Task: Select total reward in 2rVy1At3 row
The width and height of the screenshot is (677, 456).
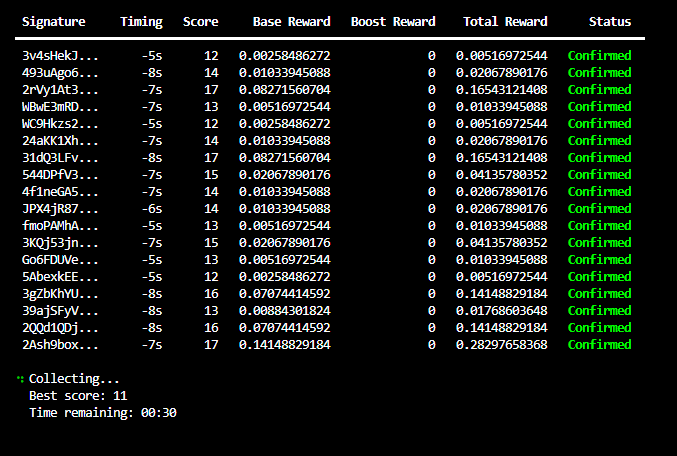Action: [501, 89]
